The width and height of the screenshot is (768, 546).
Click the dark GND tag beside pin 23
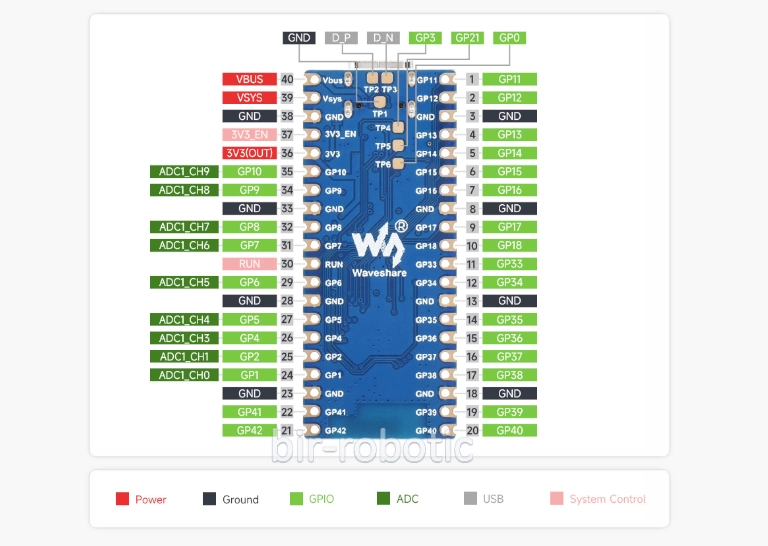(x=249, y=393)
